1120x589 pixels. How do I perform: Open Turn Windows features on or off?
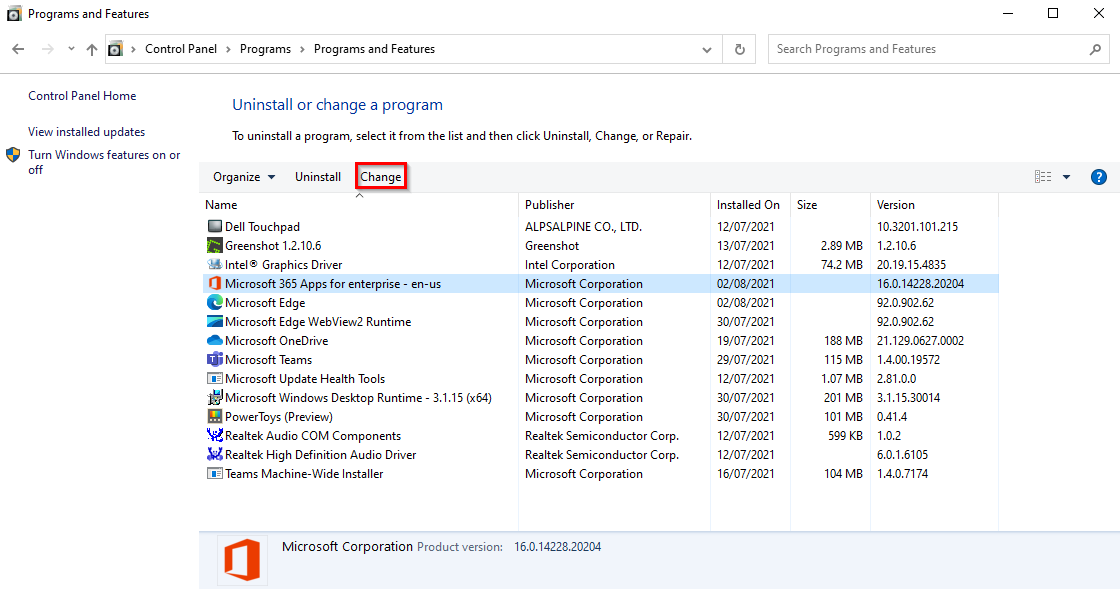[x=104, y=162]
